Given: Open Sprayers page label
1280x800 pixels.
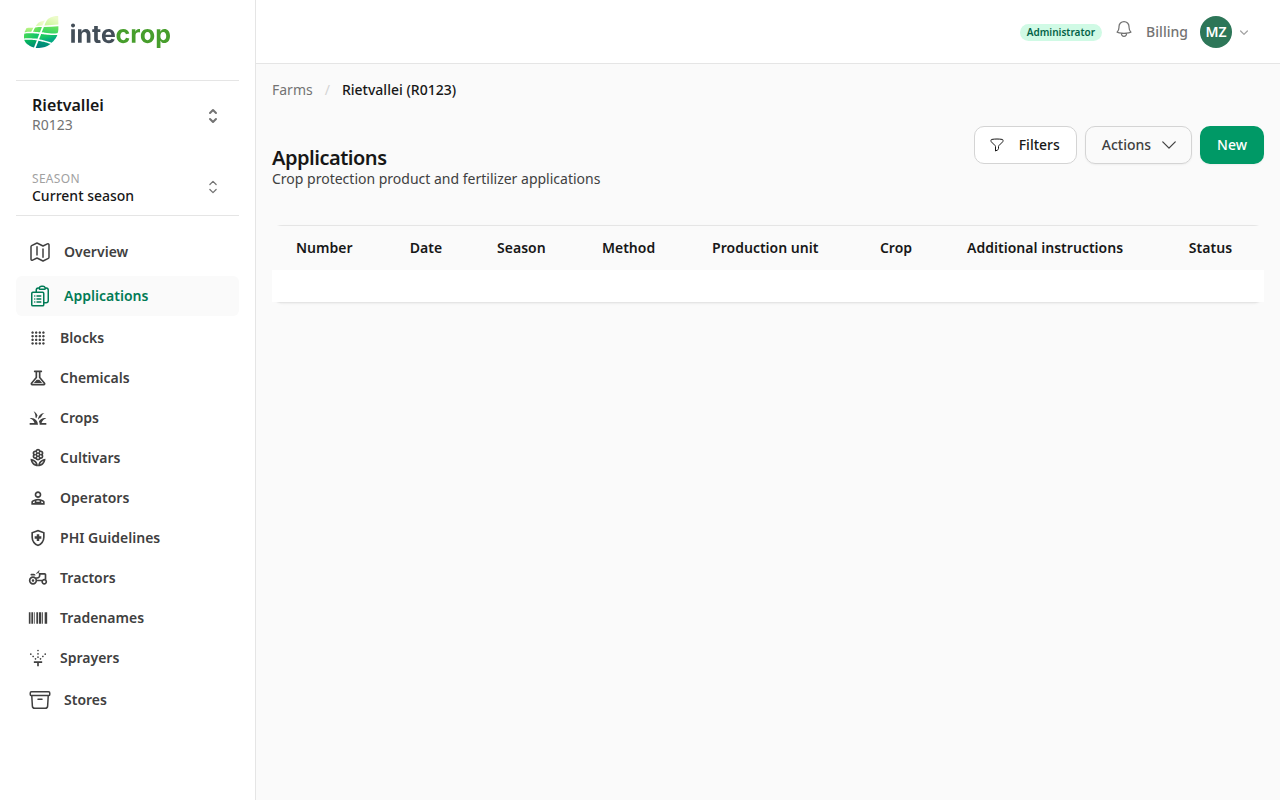Looking at the screenshot, I should (90, 658).
